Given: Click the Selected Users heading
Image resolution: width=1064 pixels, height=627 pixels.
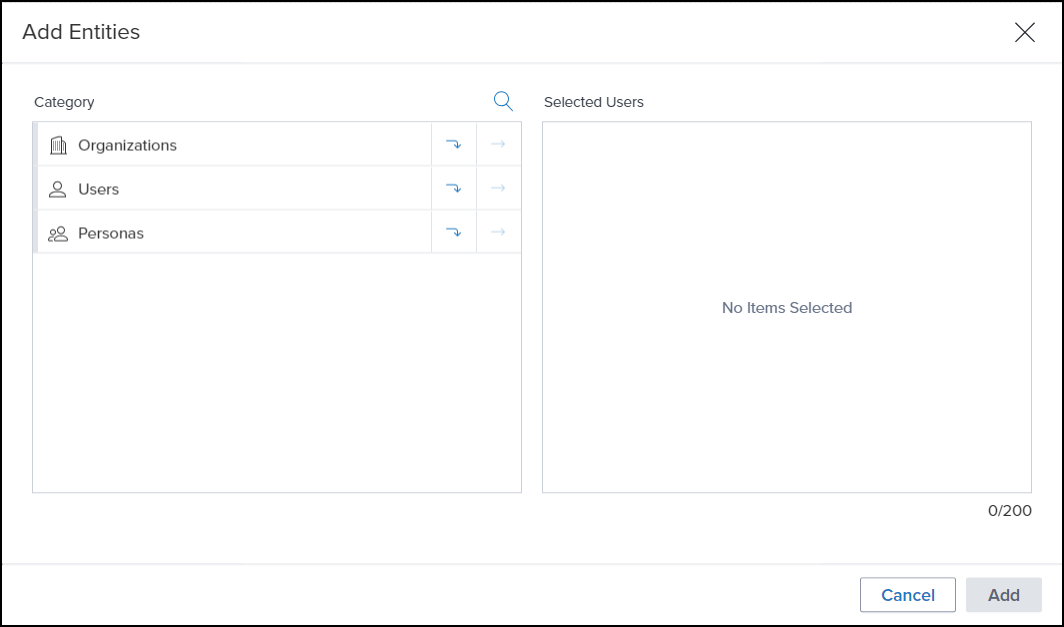Looking at the screenshot, I should 593,102.
